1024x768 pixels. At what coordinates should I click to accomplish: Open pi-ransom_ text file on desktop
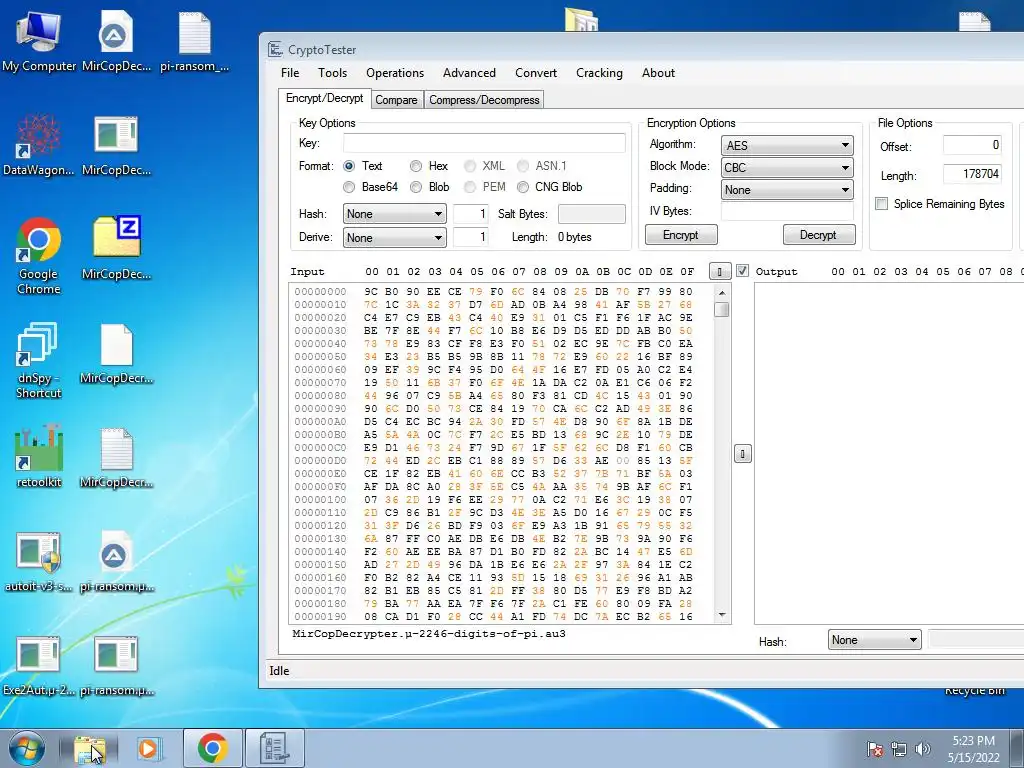pyautogui.click(x=195, y=41)
